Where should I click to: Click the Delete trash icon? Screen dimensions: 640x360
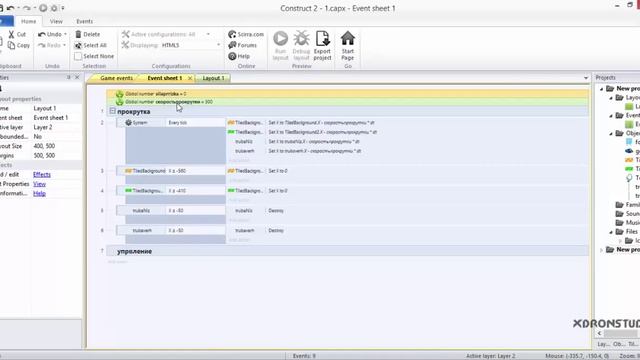[x=78, y=34]
